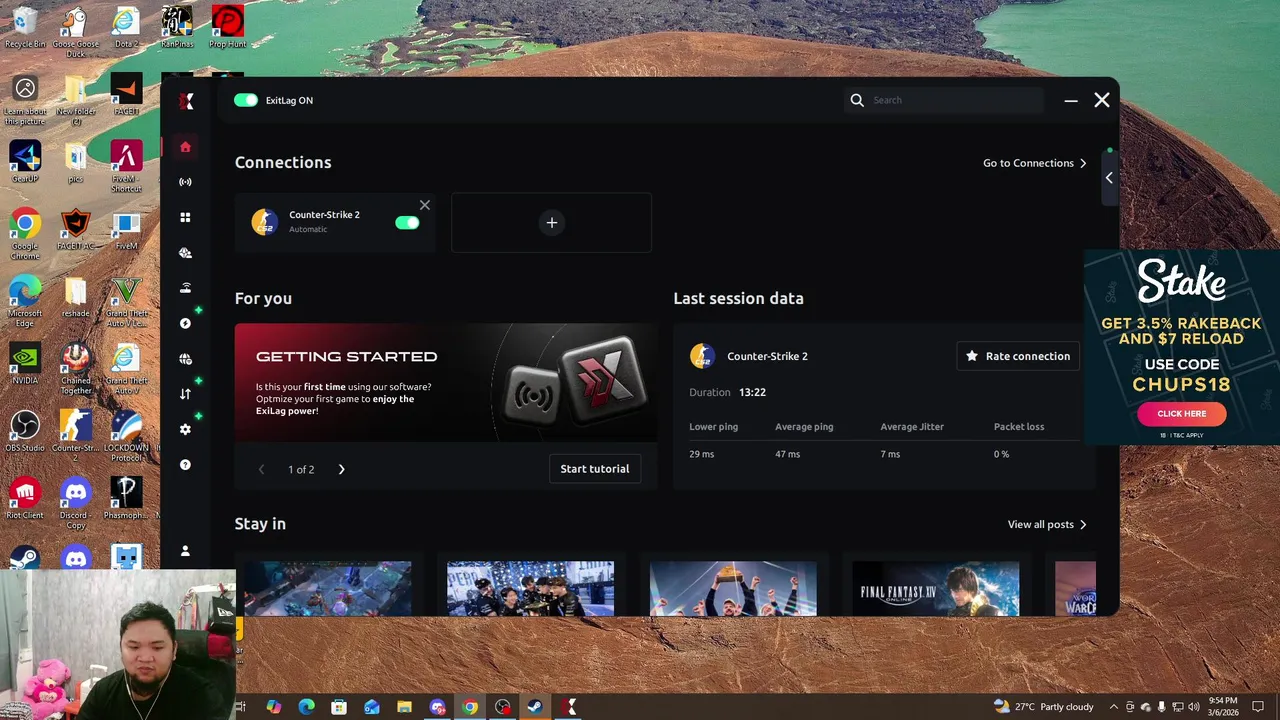Open ExitLag settings gear icon

click(x=185, y=429)
